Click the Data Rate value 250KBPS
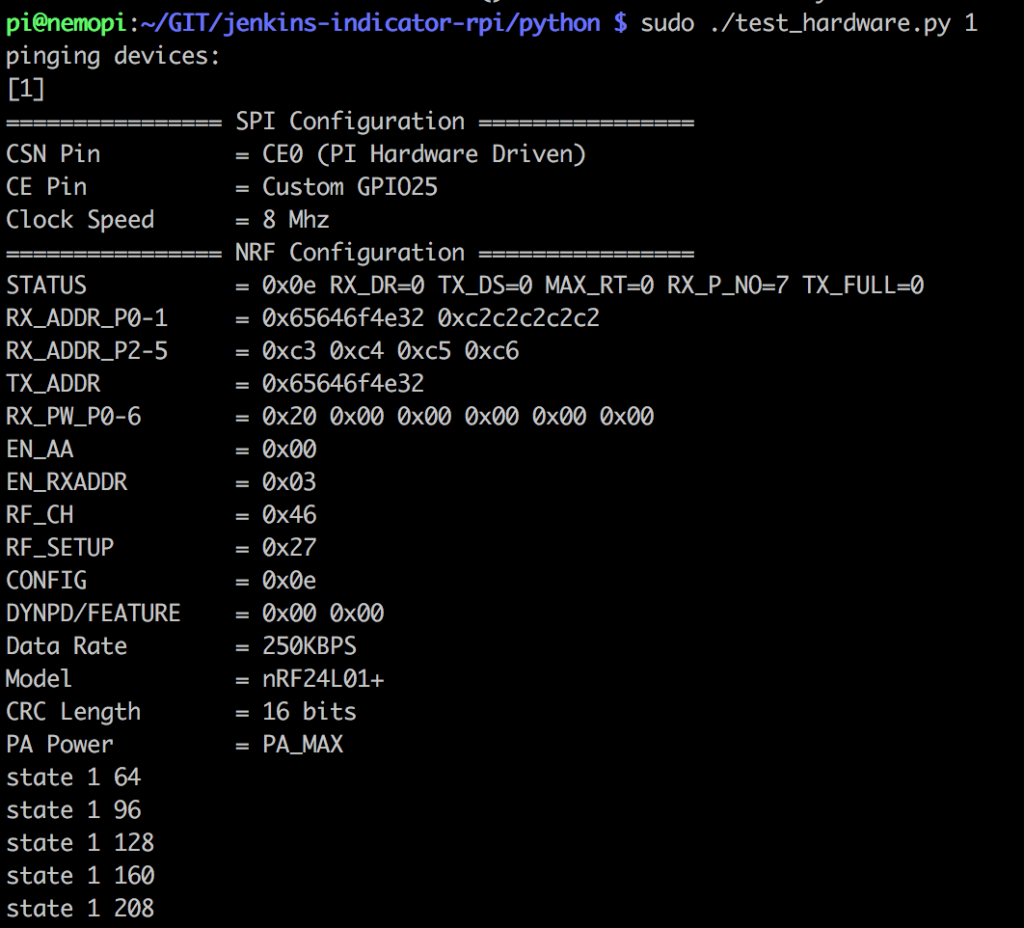The width and height of the screenshot is (1024, 928). 309,646
